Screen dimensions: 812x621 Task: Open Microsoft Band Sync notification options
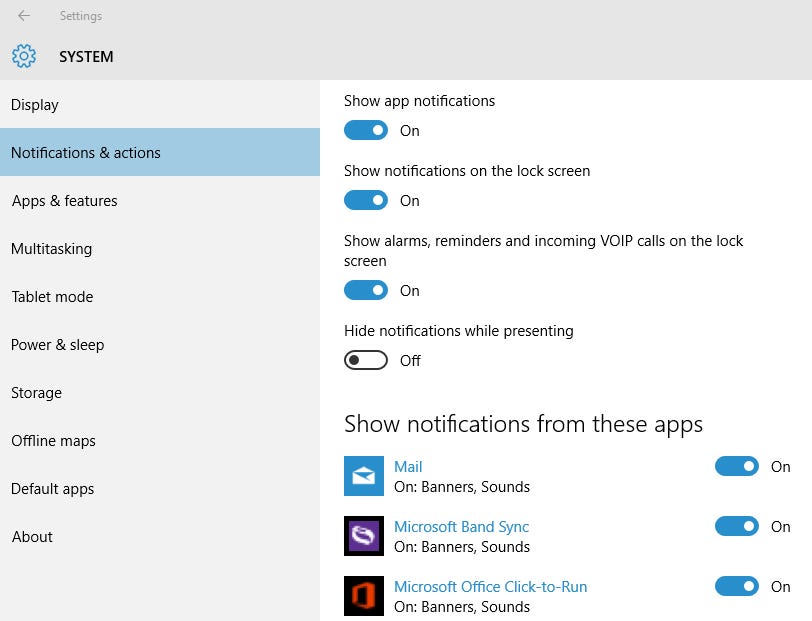[461, 526]
